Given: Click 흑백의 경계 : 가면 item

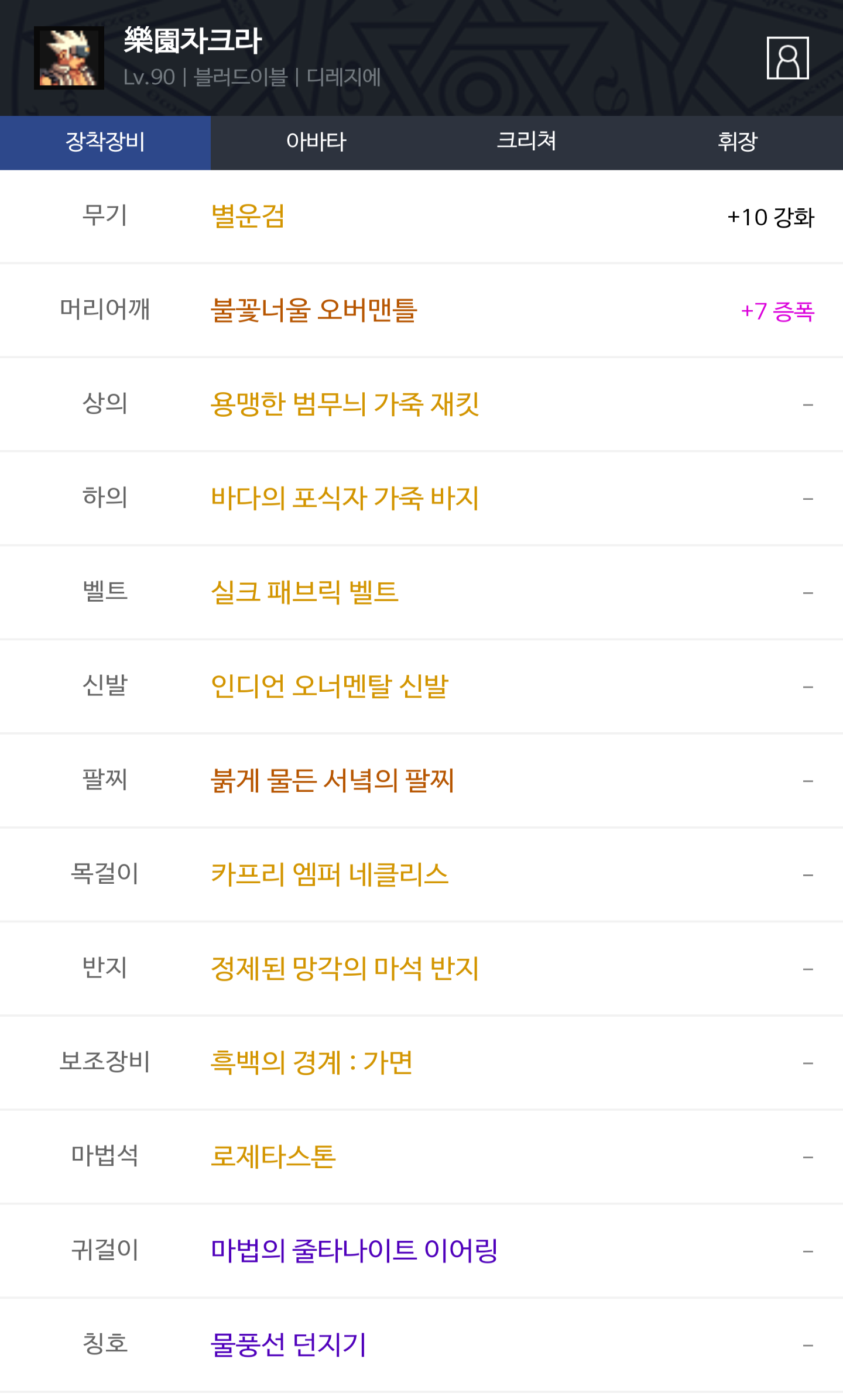Looking at the screenshot, I should click(311, 1063).
